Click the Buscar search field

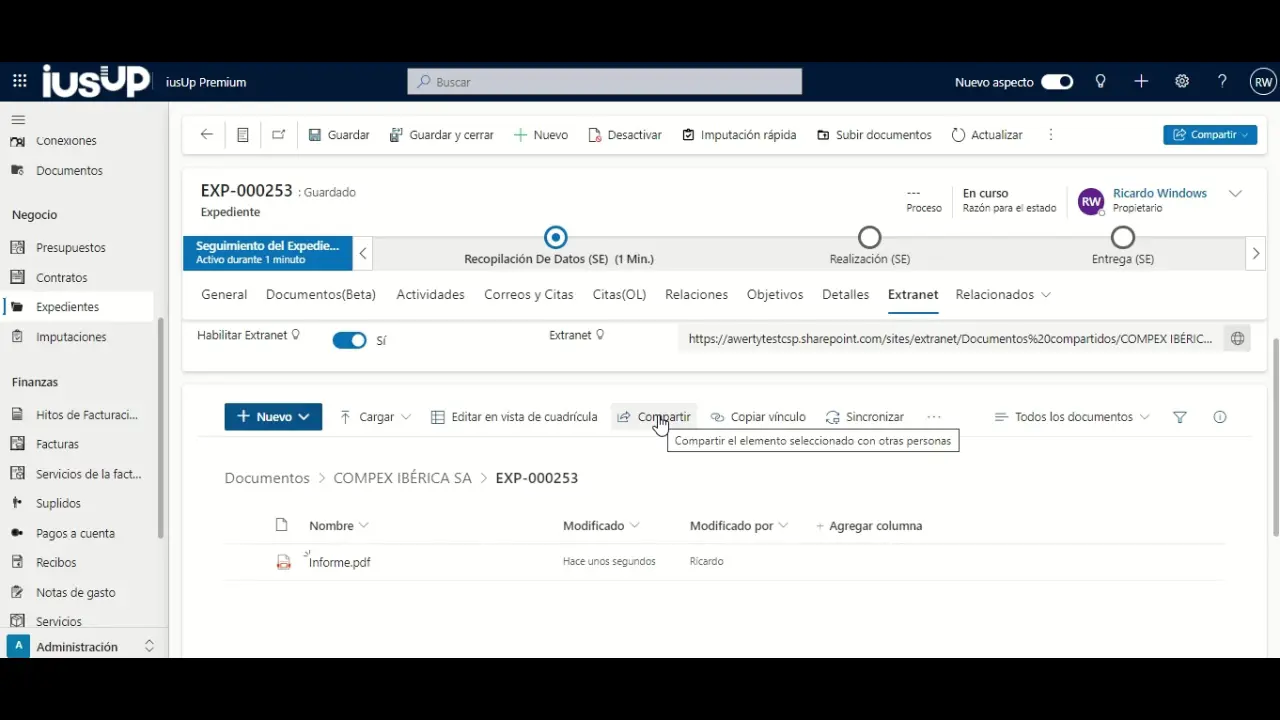604,82
